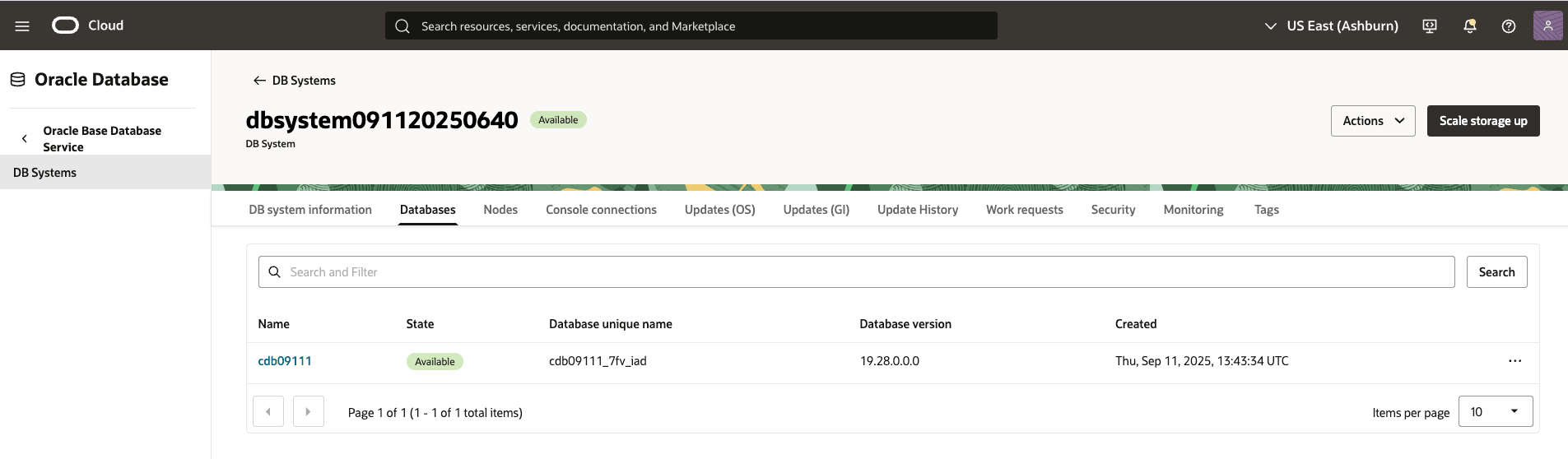Open the Actions dropdown
This screenshot has height=459, width=1568.
[1372, 121]
